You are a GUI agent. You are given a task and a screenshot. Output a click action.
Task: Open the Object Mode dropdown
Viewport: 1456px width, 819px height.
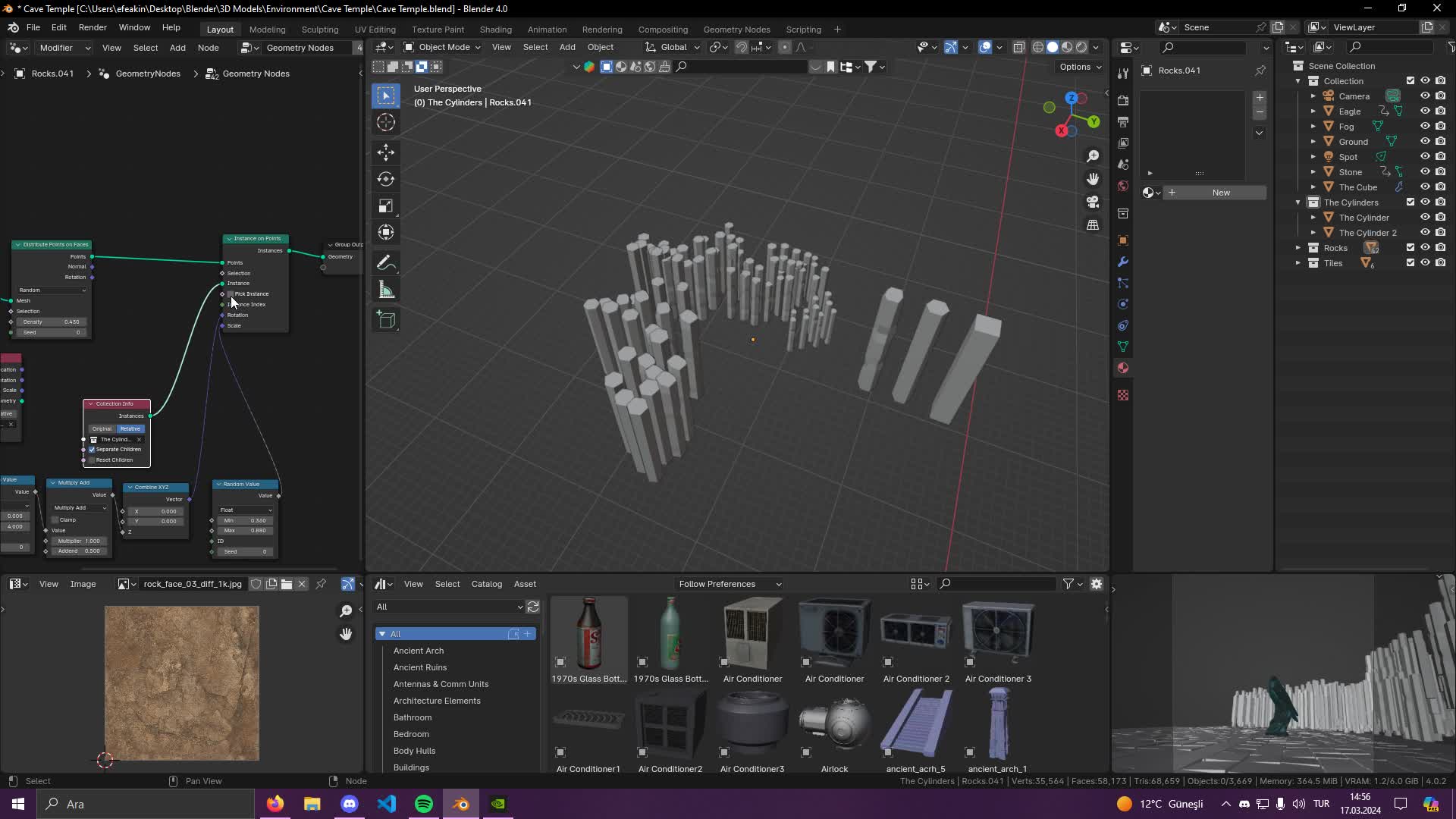[x=441, y=46]
